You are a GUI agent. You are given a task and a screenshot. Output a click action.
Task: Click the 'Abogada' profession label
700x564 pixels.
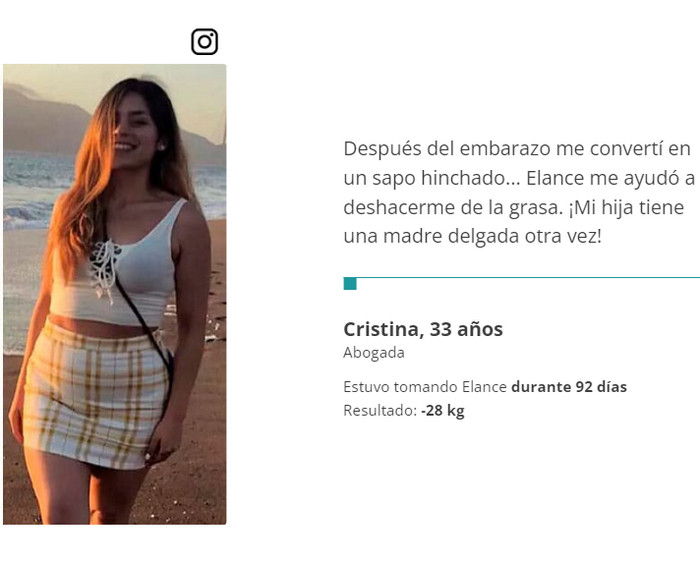(374, 353)
